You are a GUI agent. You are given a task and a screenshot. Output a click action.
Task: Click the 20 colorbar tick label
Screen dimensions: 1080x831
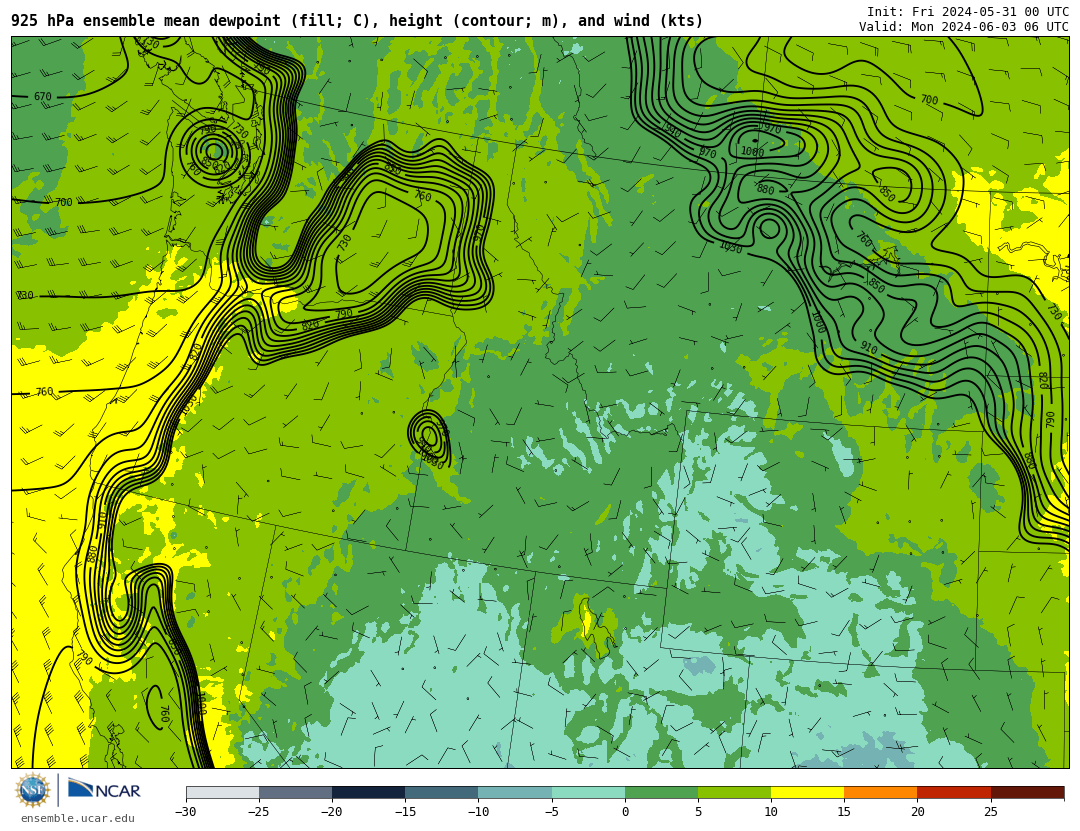[x=917, y=812]
